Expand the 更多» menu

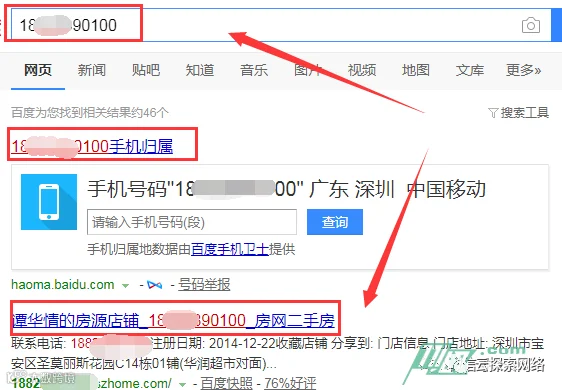pyautogui.click(x=524, y=70)
